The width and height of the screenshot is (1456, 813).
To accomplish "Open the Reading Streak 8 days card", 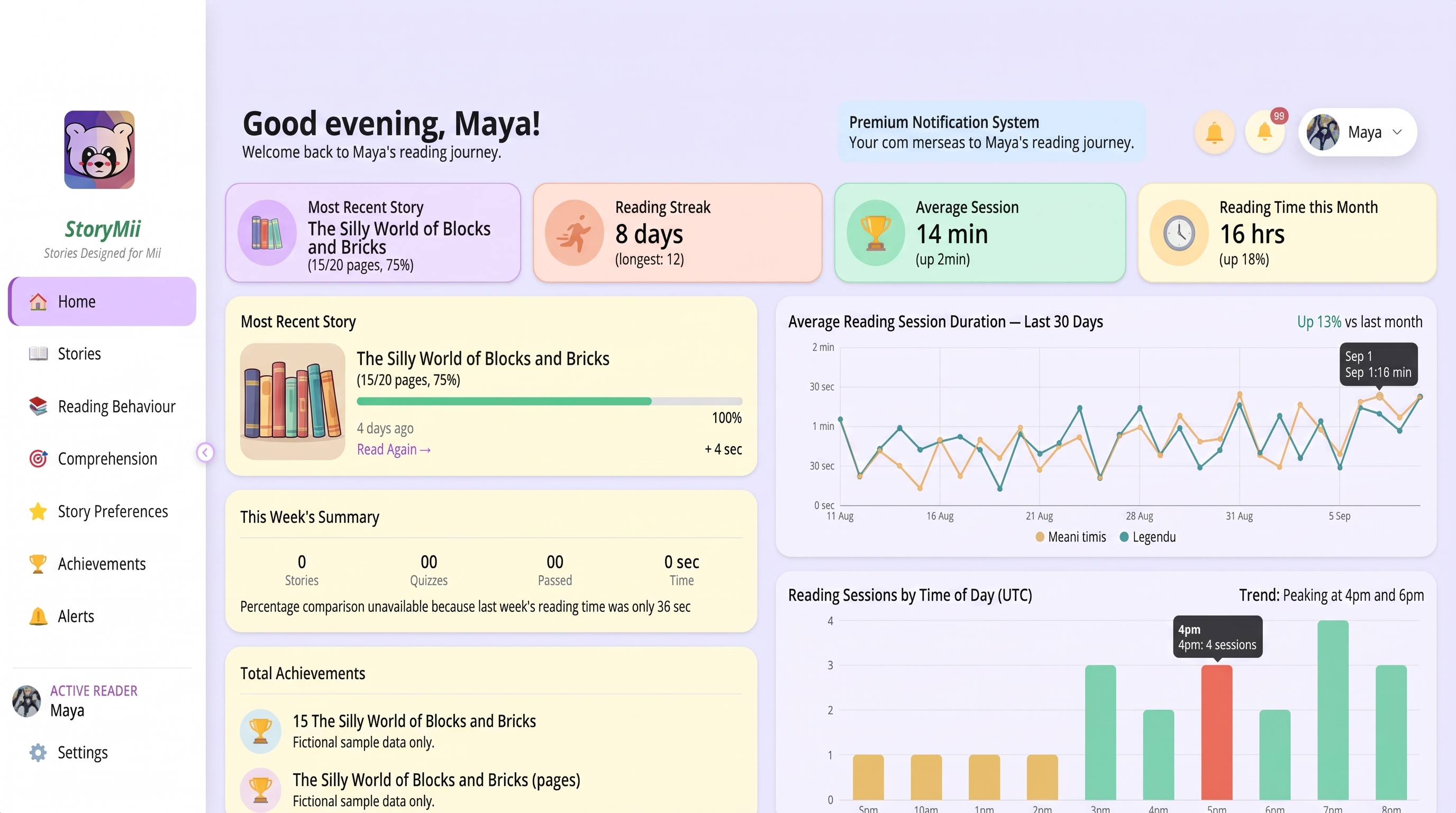I will [x=677, y=232].
